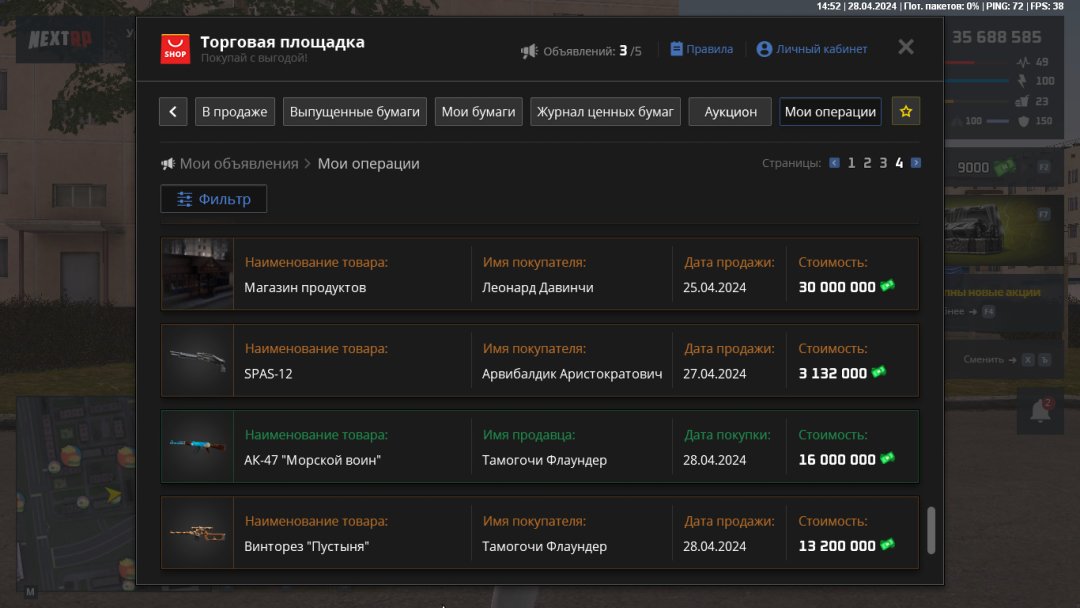1080x608 pixels.
Task: Click the yellow star favorites button
Action: tap(906, 112)
